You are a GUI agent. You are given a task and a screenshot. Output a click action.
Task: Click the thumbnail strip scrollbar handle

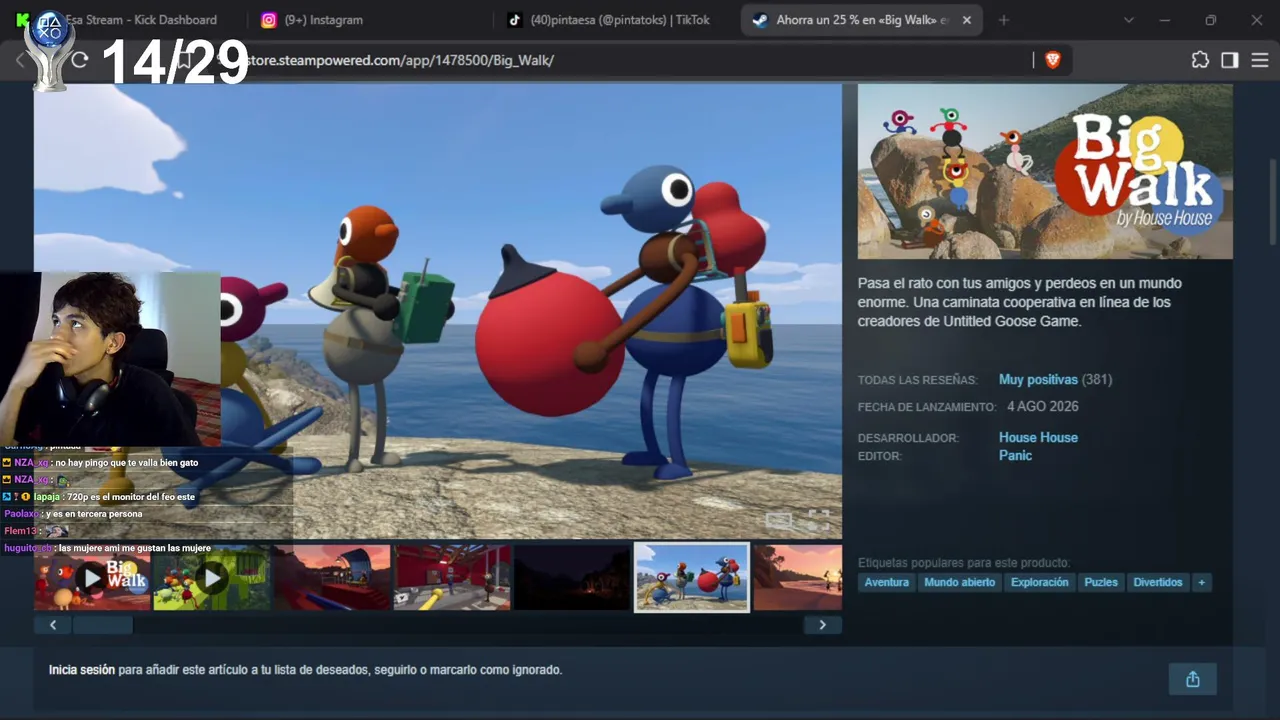click(x=102, y=625)
